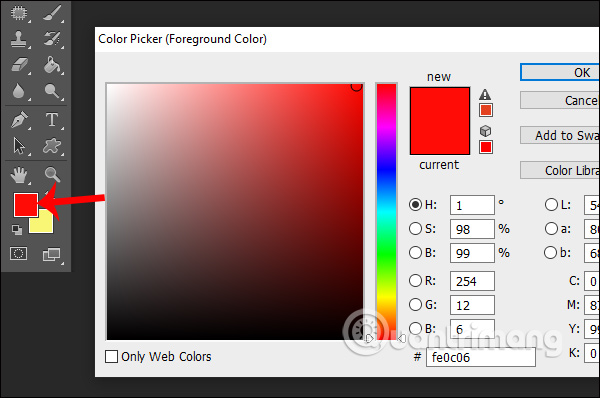Click the out-of-gamut warning triangle
The image size is (600, 398).
coord(485,95)
